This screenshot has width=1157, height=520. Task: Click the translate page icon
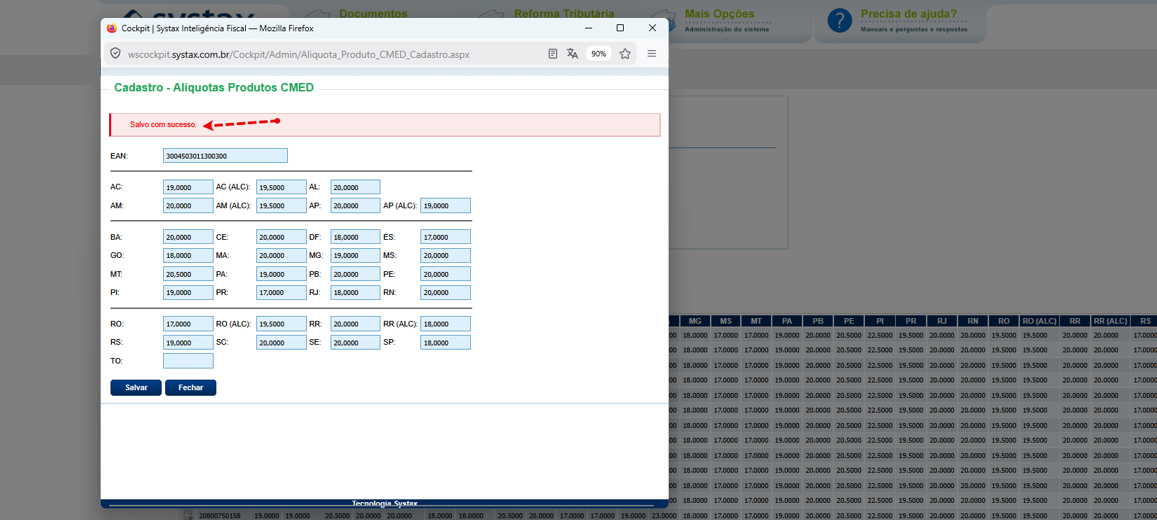point(572,54)
